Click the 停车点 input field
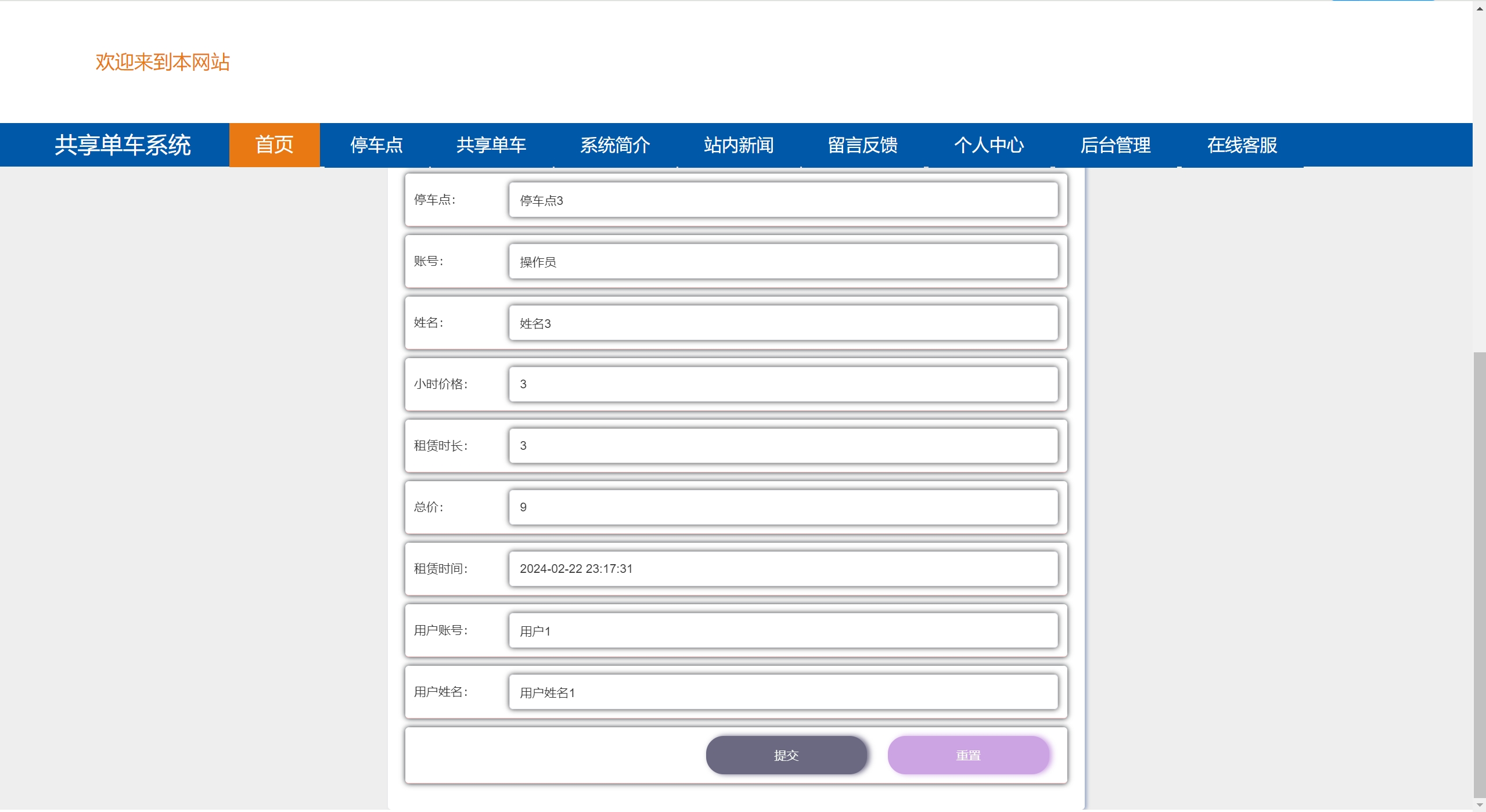Image resolution: width=1486 pixels, height=812 pixels. 783,200
